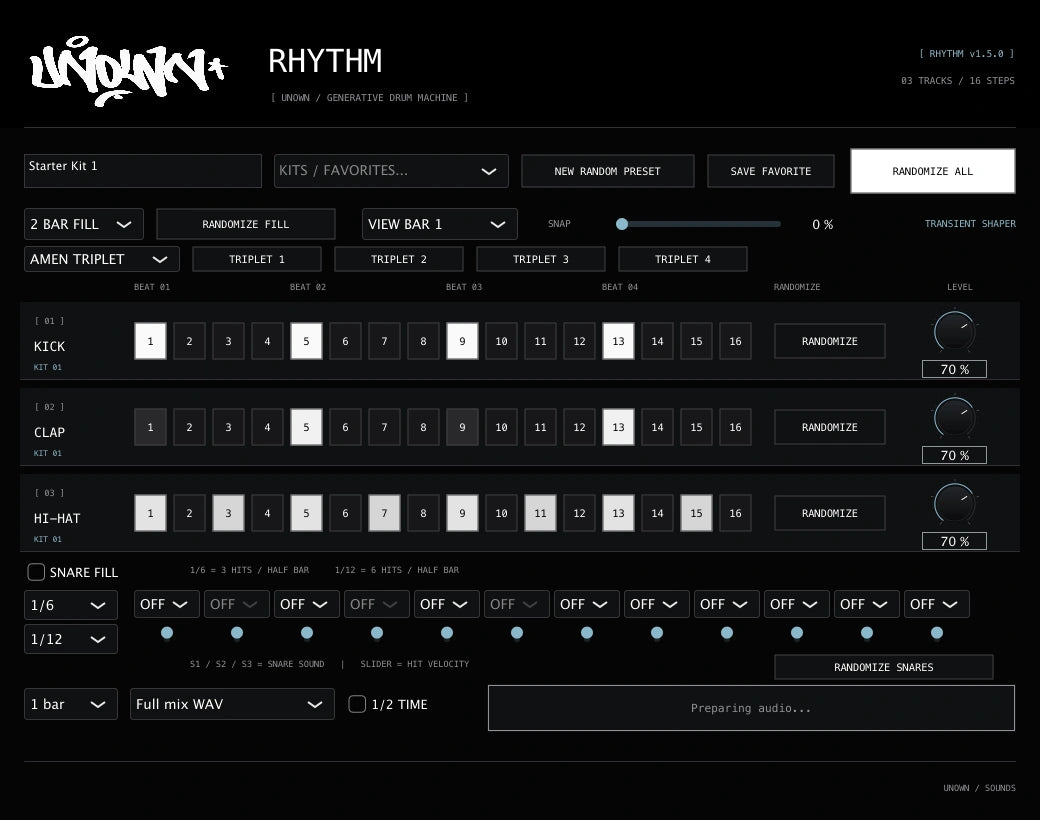Expand the Full mix WAV dropdown
The width and height of the screenshot is (1040, 820).
pos(232,704)
